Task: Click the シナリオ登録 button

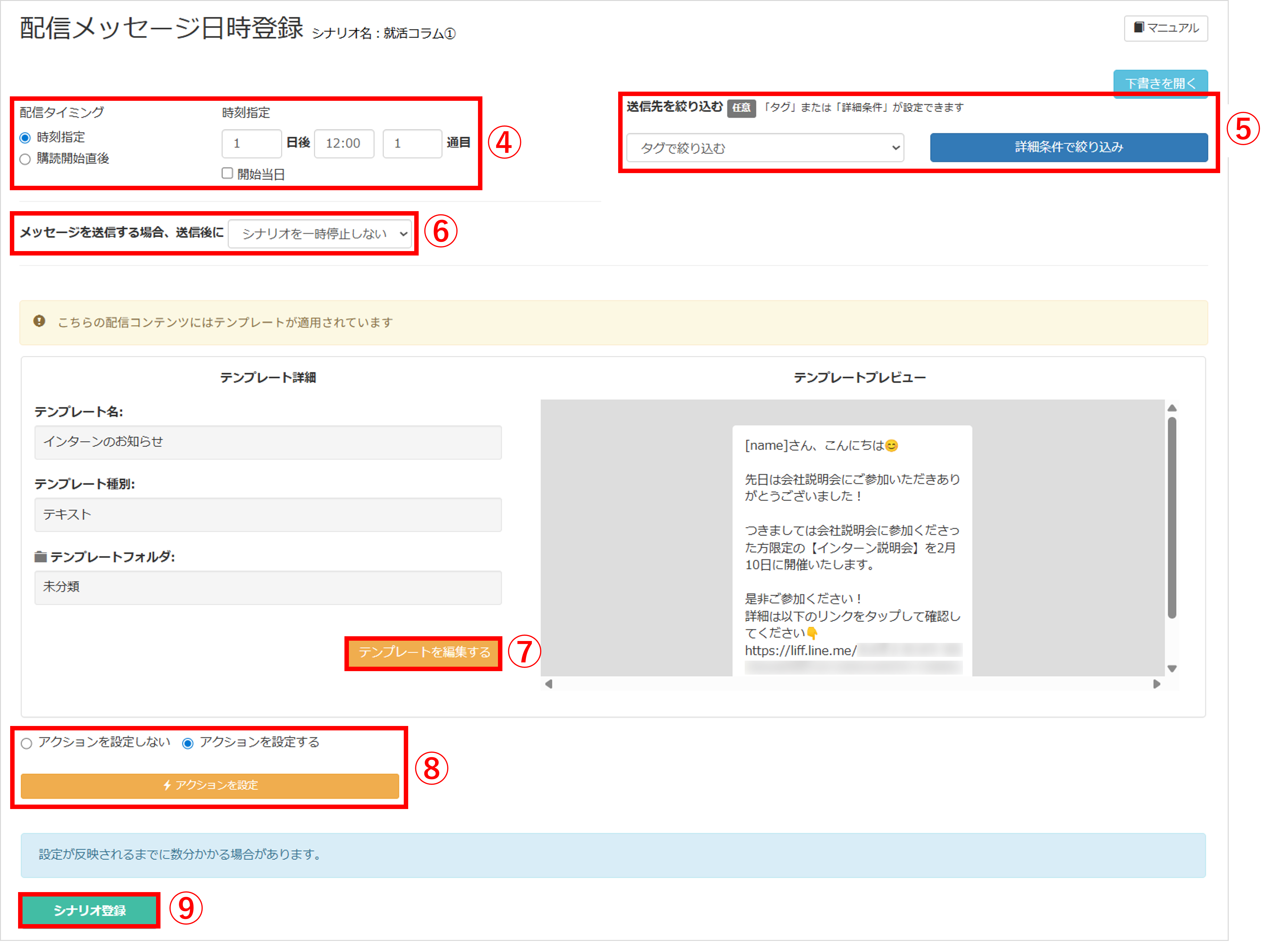Action: coord(89,910)
